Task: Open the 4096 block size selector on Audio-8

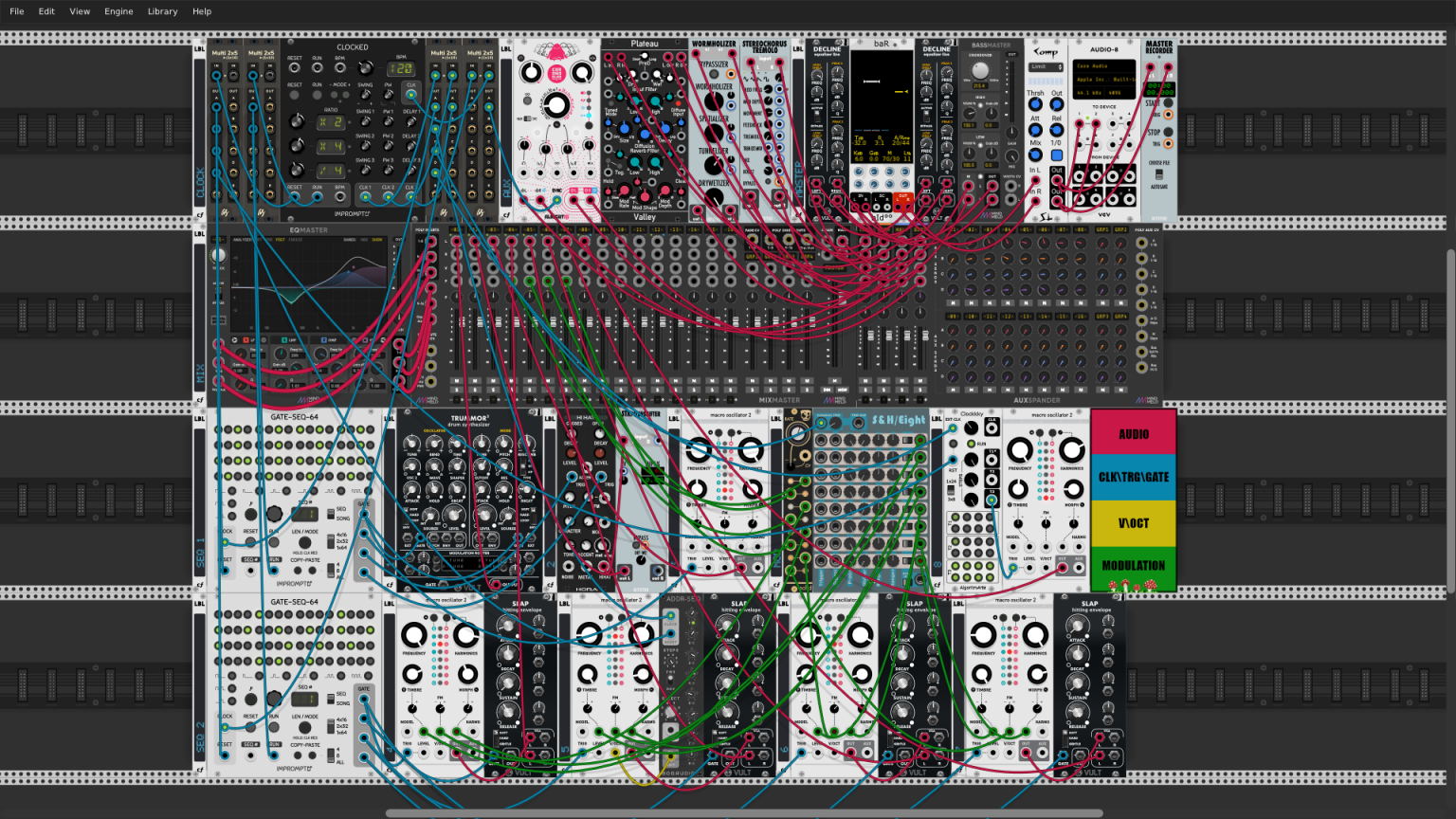Action: click(x=1120, y=93)
